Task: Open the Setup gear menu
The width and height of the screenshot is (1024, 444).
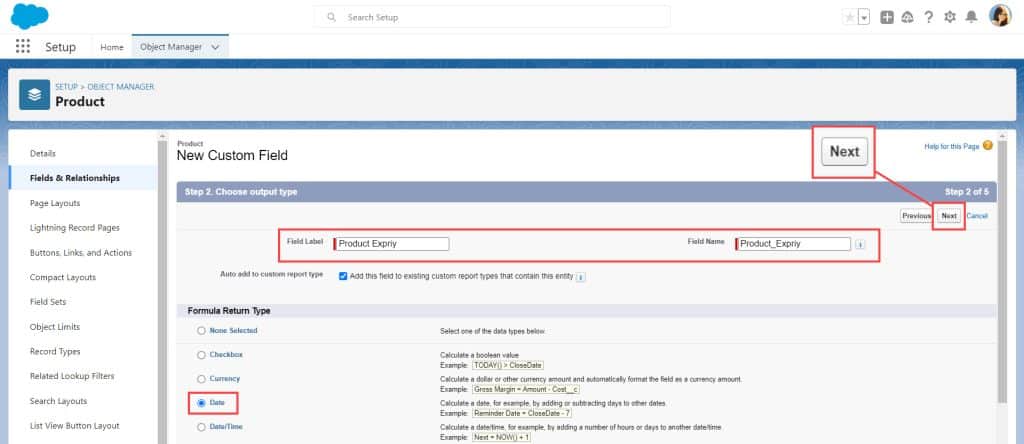Action: tap(950, 18)
